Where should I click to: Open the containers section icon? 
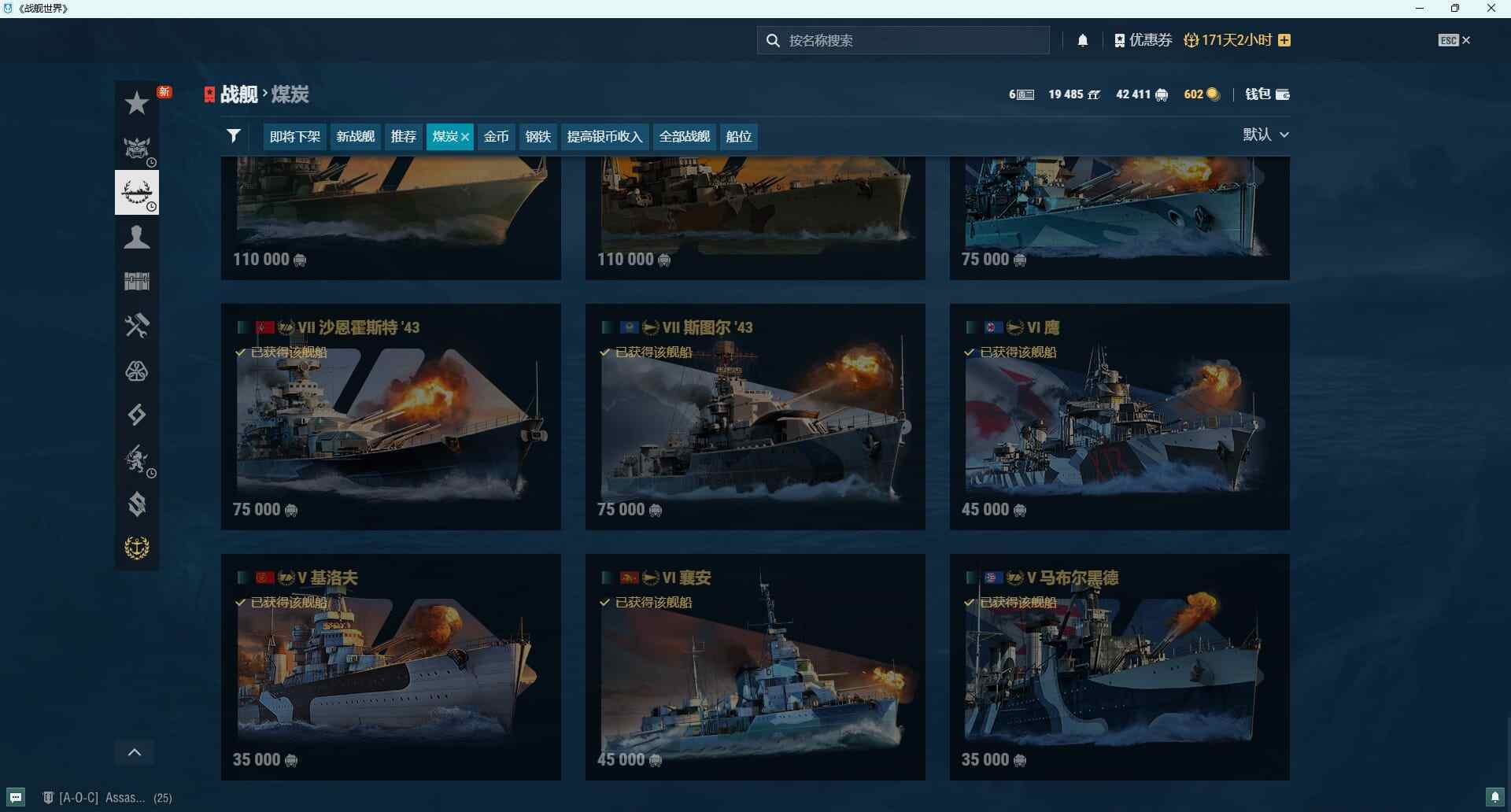137,281
